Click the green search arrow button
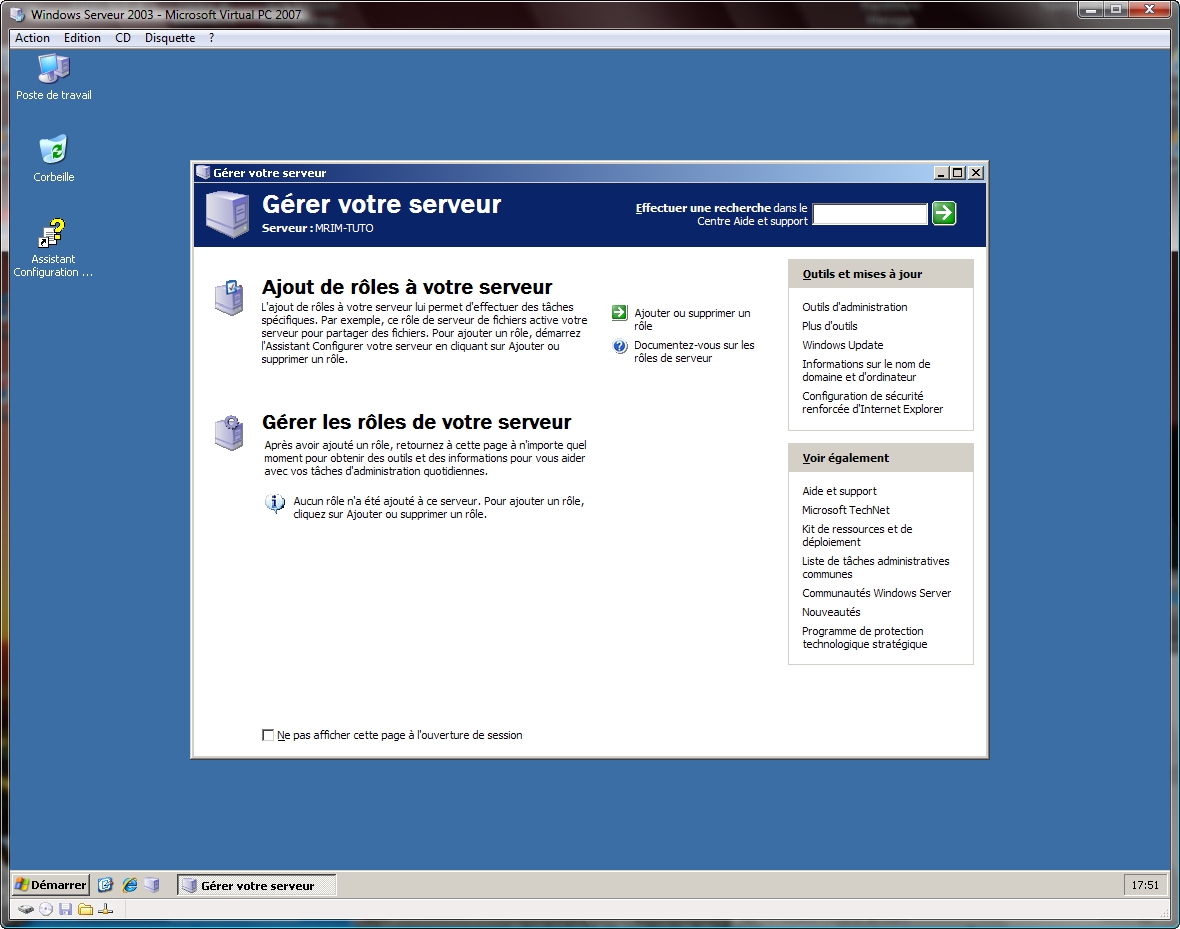This screenshot has width=1180, height=929. (944, 213)
